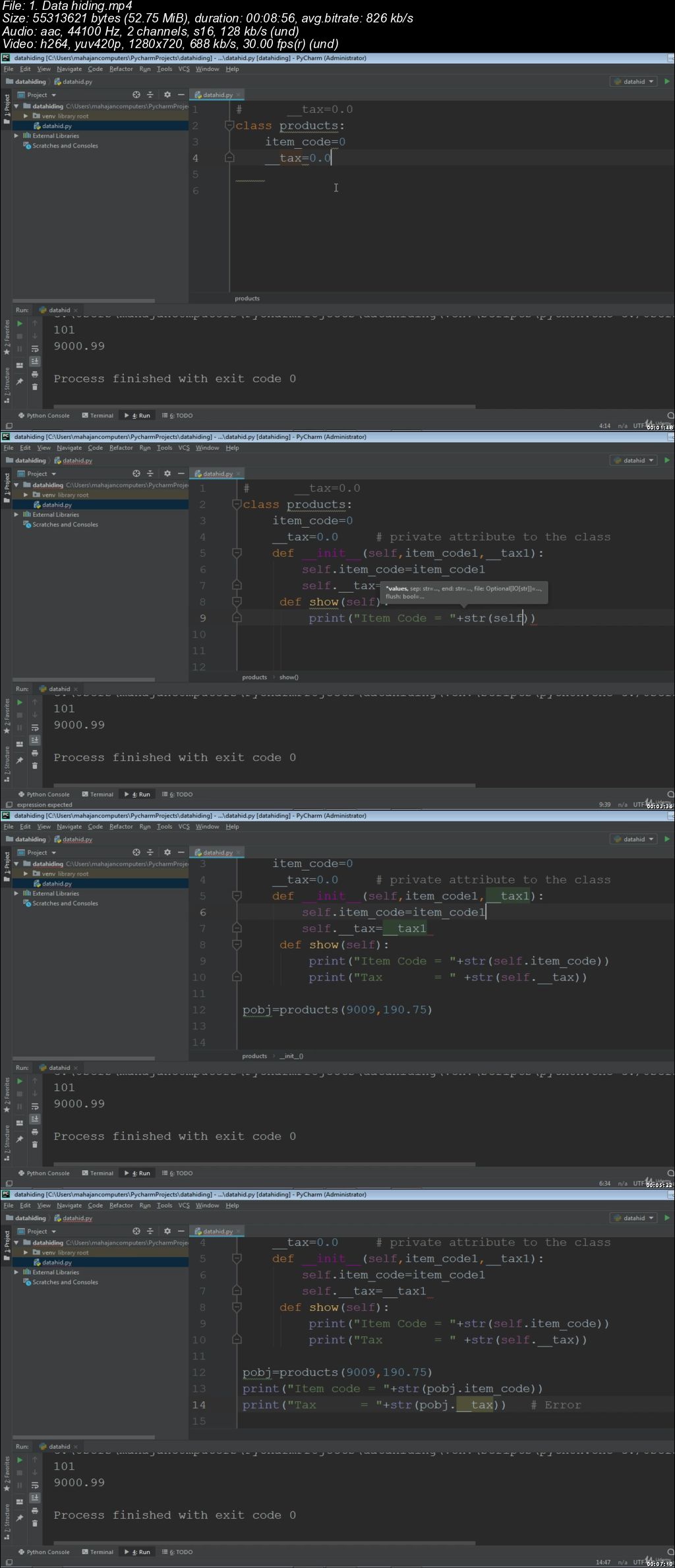
Task: Expand the venv library root folder, second frame
Action: pos(26,495)
